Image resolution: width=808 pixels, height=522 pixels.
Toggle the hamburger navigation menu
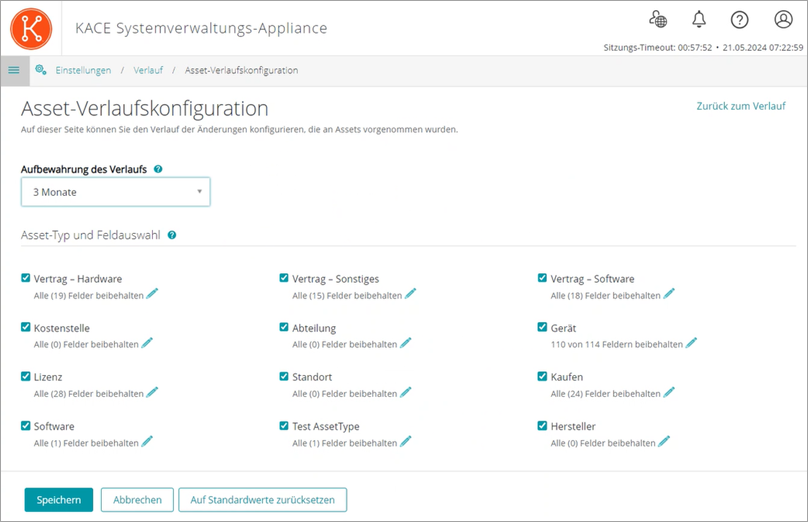pos(14,70)
